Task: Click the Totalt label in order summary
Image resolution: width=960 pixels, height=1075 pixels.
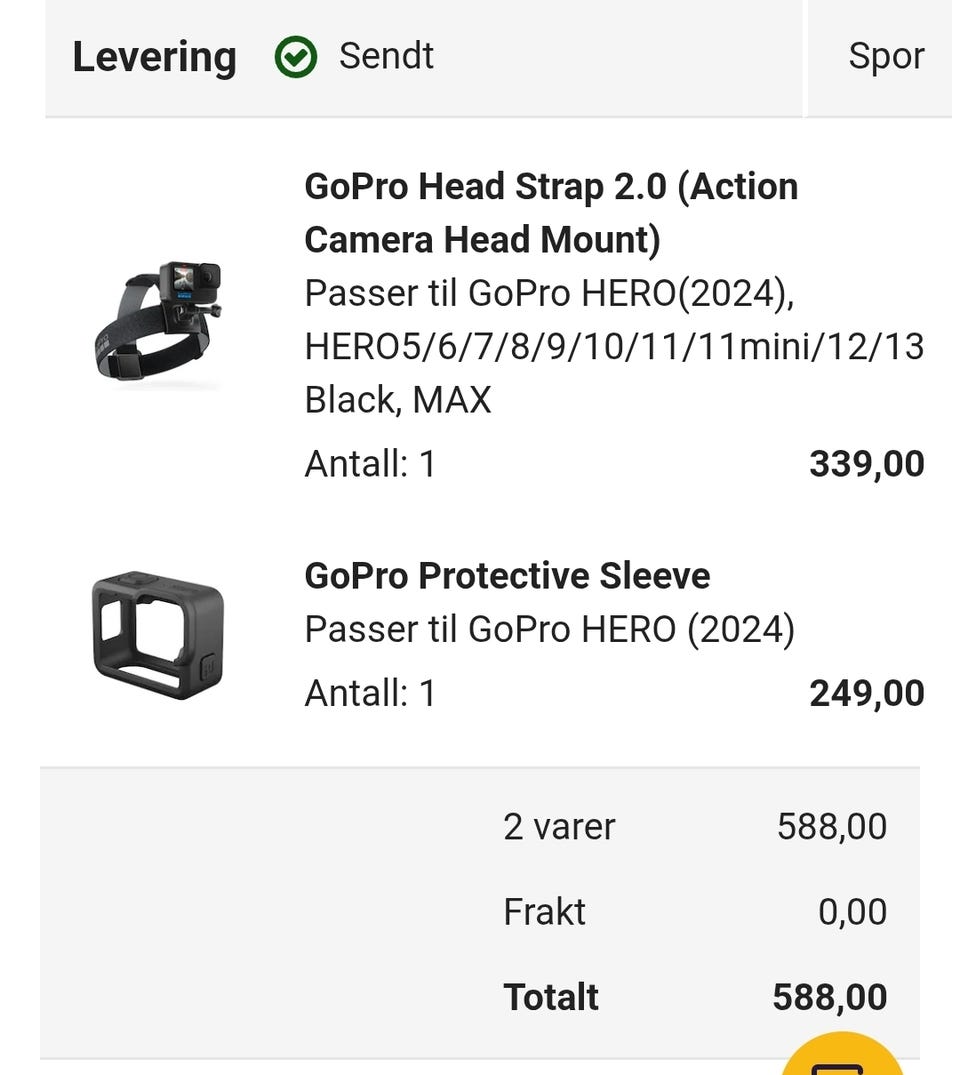Action: point(550,997)
